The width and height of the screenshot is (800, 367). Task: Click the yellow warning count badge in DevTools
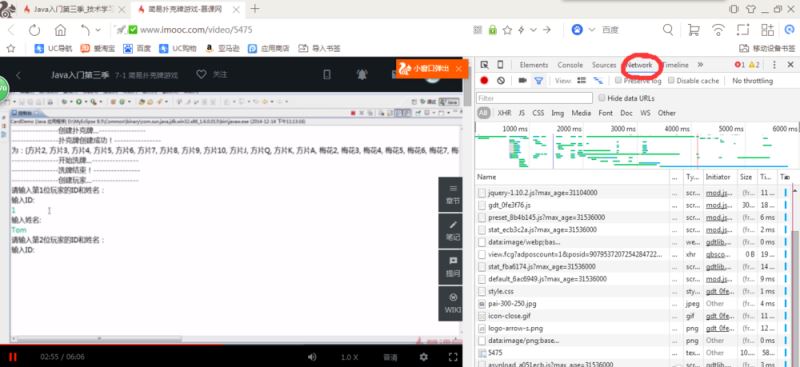(754, 65)
